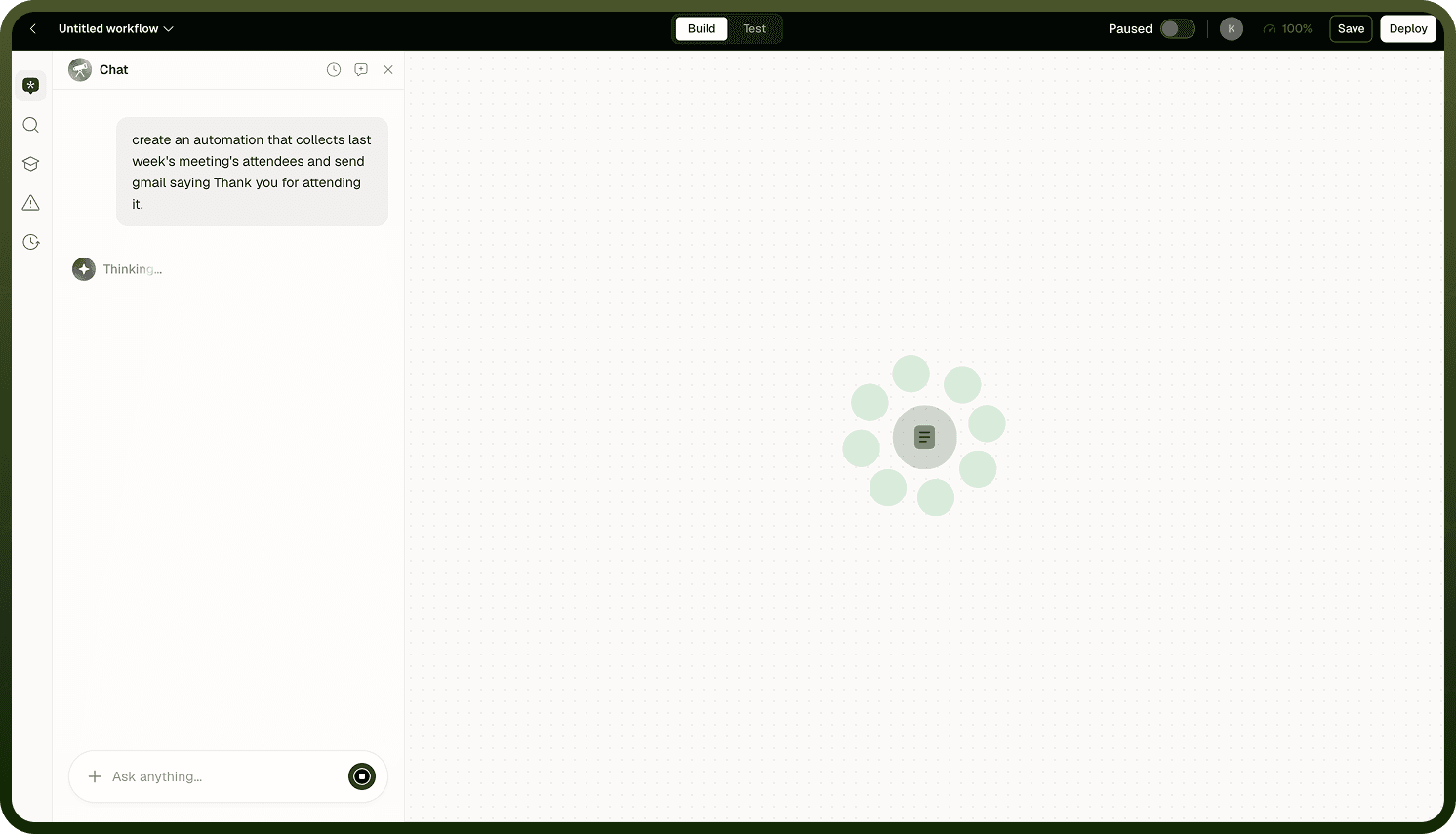The width and height of the screenshot is (1456, 834).
Task: Open the graduation cap sidebar icon
Action: pos(31,164)
